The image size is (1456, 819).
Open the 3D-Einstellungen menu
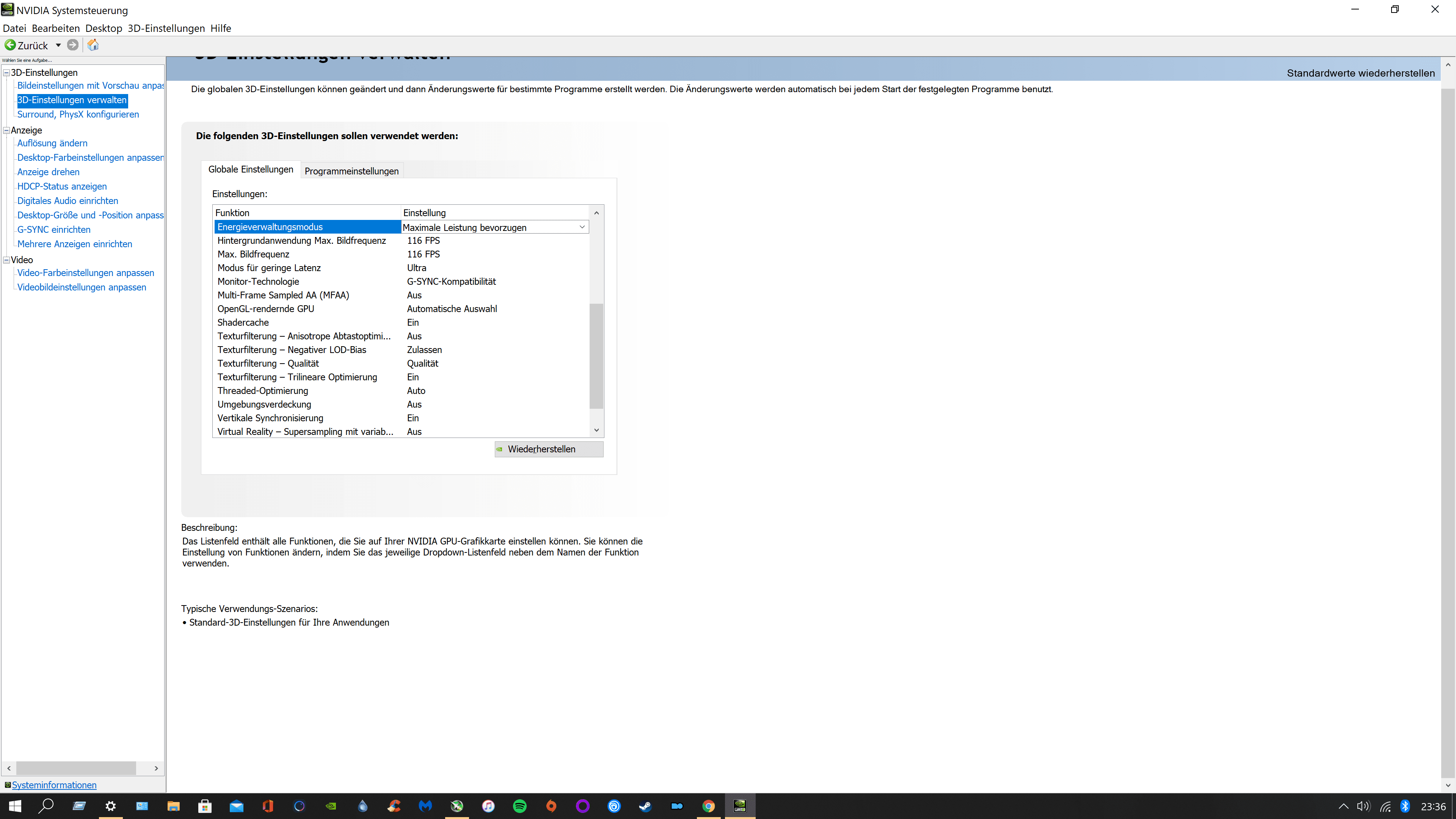pos(166,28)
